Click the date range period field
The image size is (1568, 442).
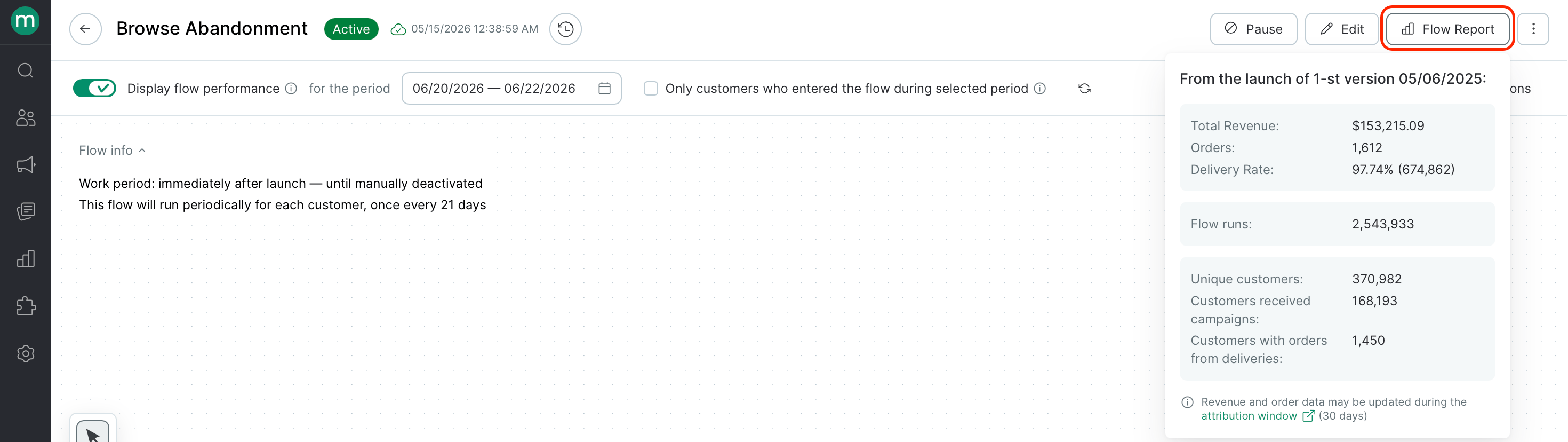[511, 89]
